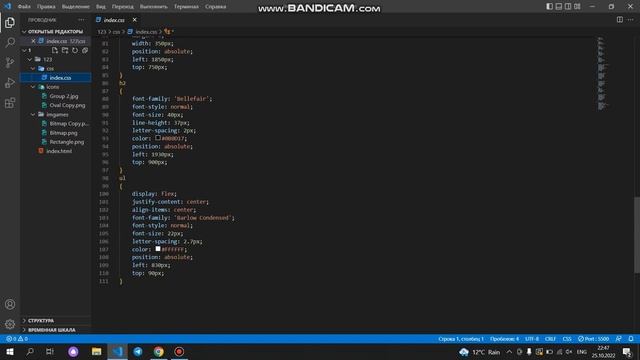Go to line and column status entry
640x360 pixels.
[461, 339]
